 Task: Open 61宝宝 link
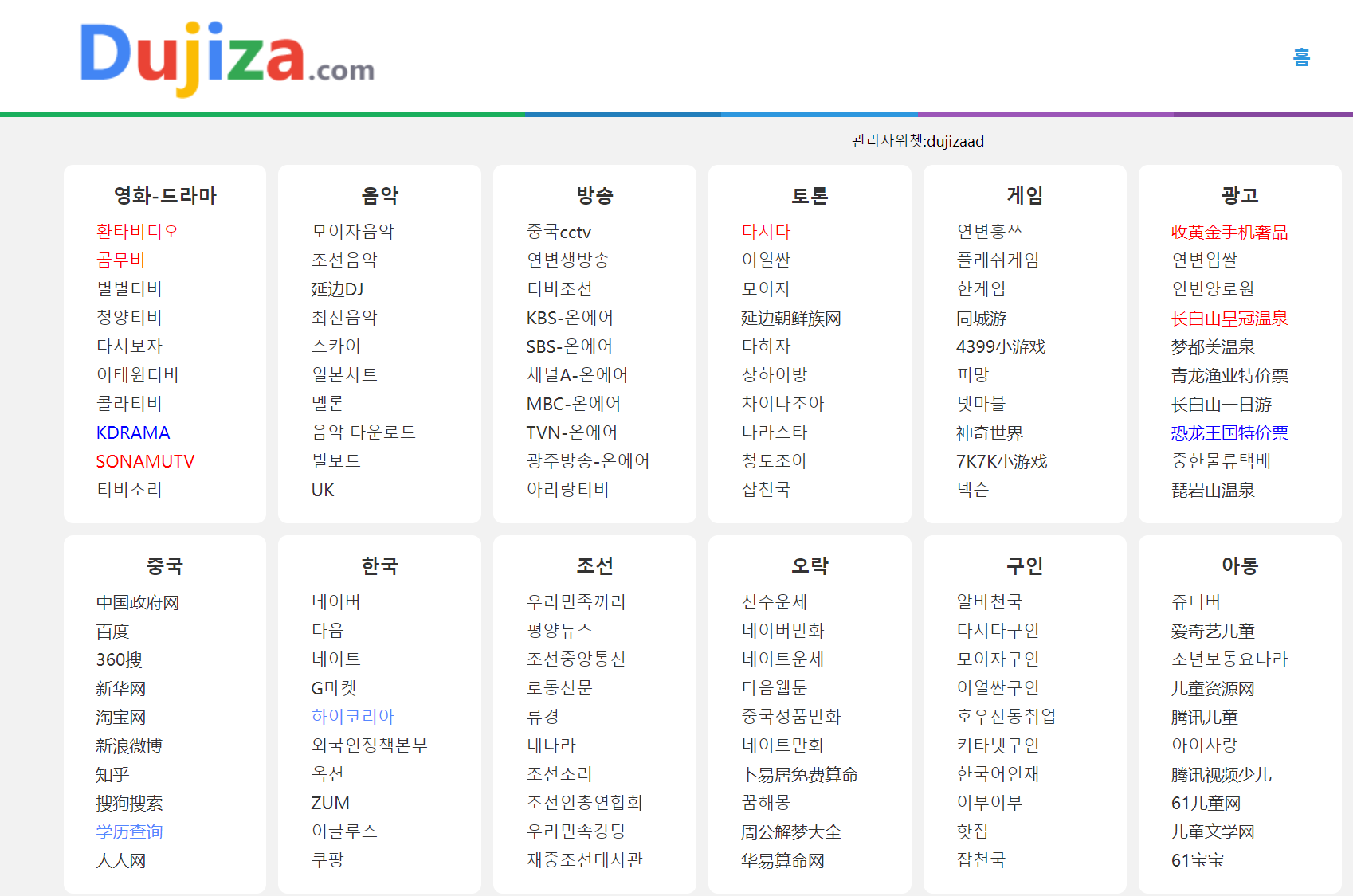tap(1198, 860)
